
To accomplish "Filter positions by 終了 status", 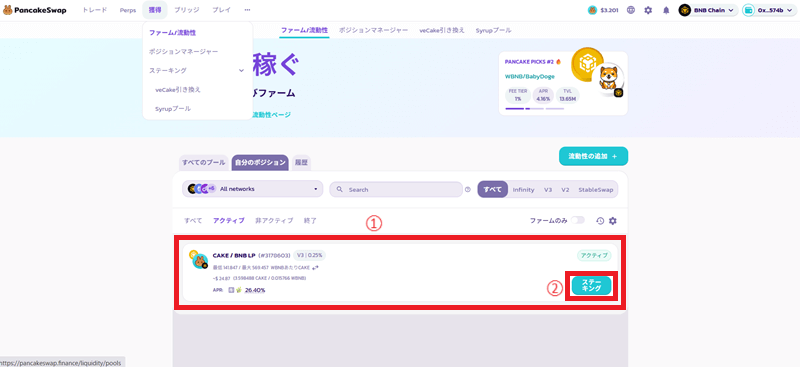I will coord(310,221).
